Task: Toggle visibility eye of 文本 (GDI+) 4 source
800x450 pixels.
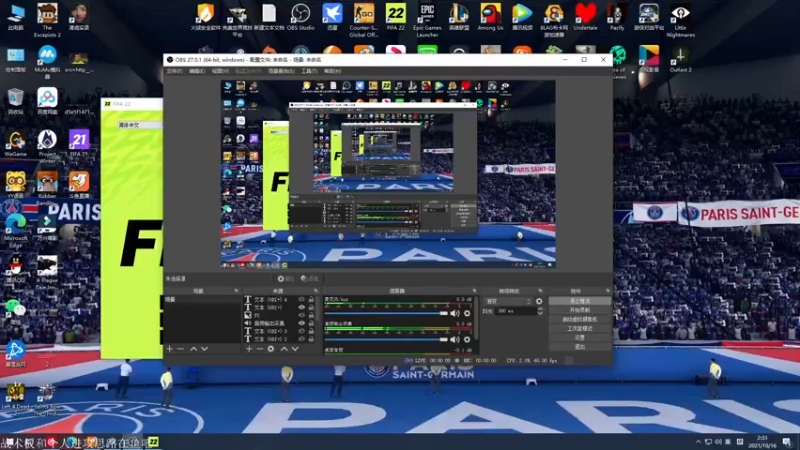Action: pyautogui.click(x=302, y=300)
